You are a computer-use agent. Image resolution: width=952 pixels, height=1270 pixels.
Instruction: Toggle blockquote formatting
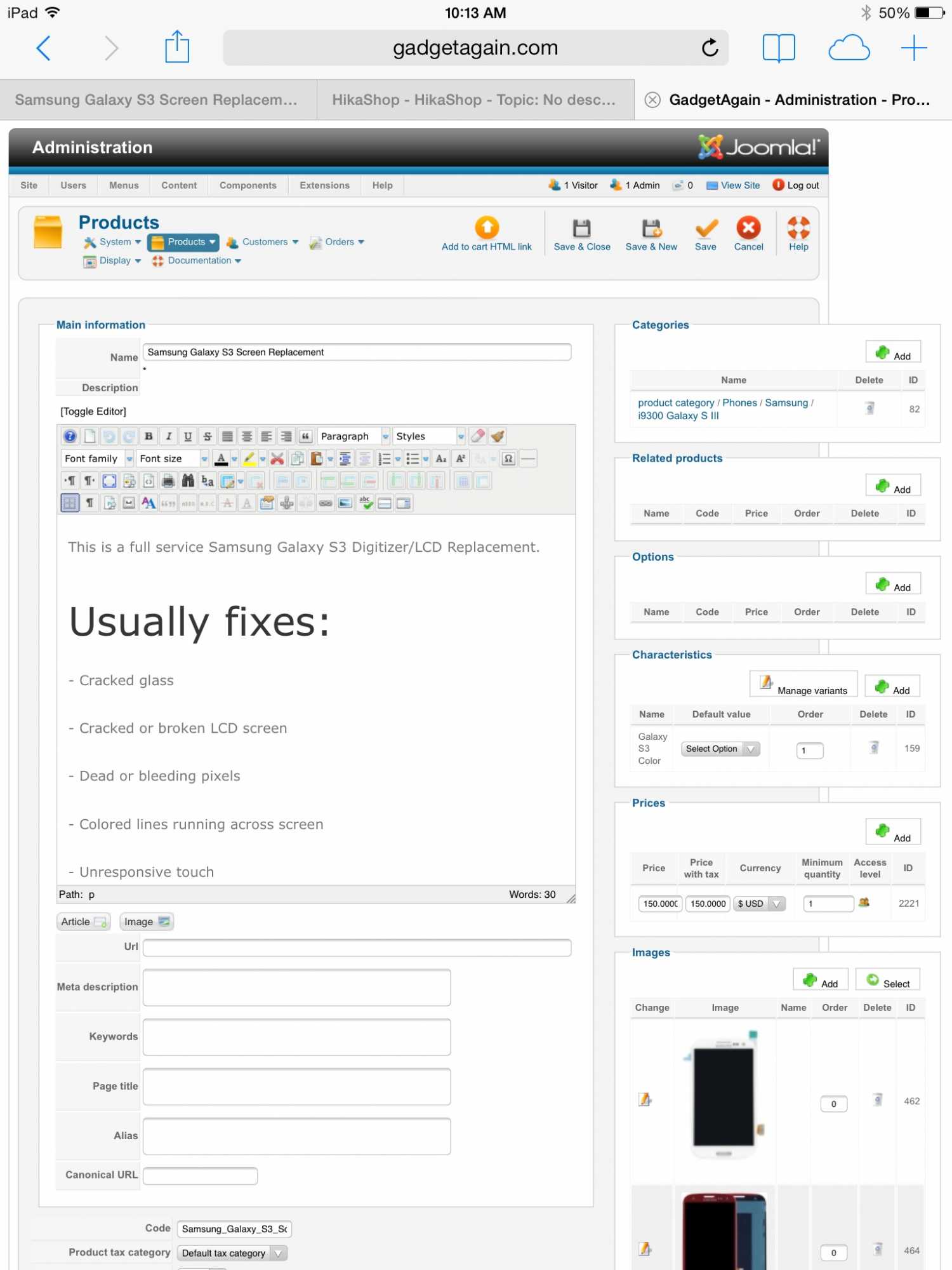click(x=306, y=436)
